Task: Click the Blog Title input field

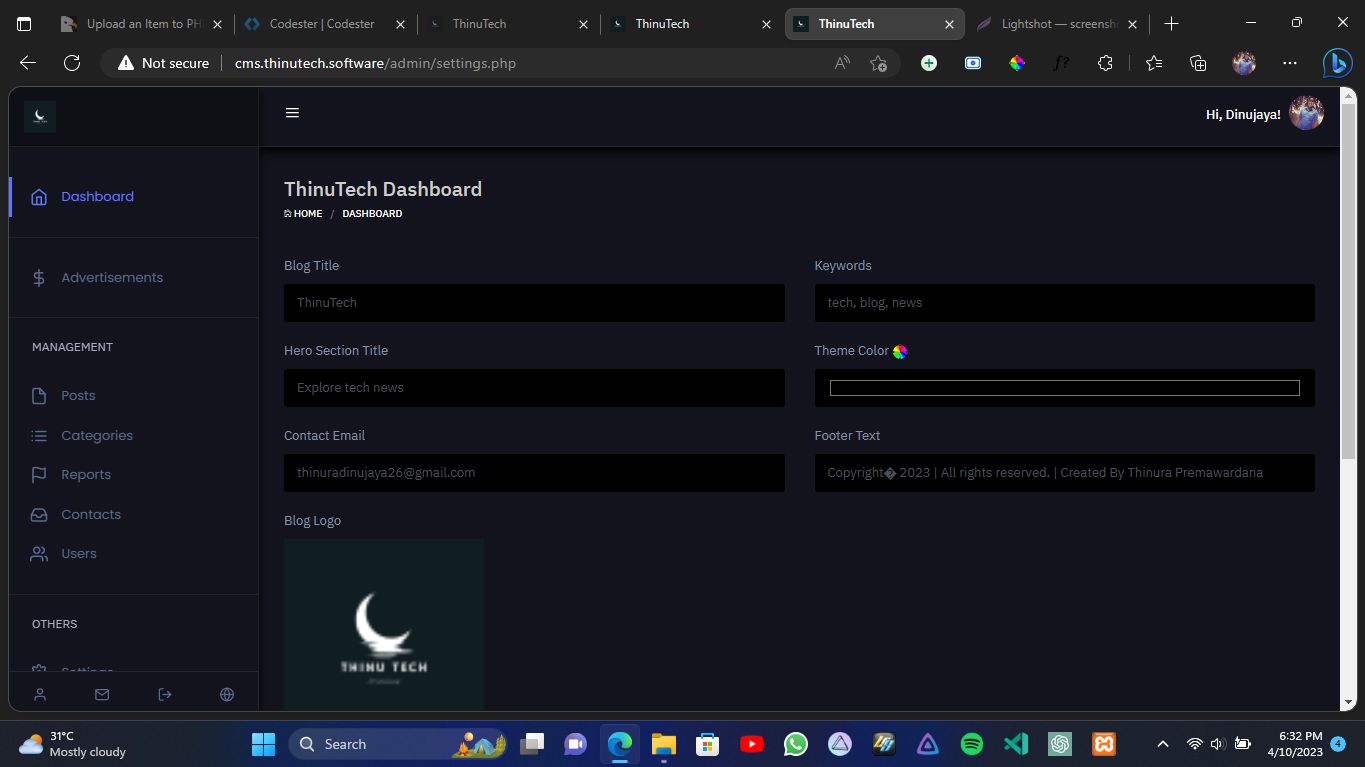Action: (534, 303)
